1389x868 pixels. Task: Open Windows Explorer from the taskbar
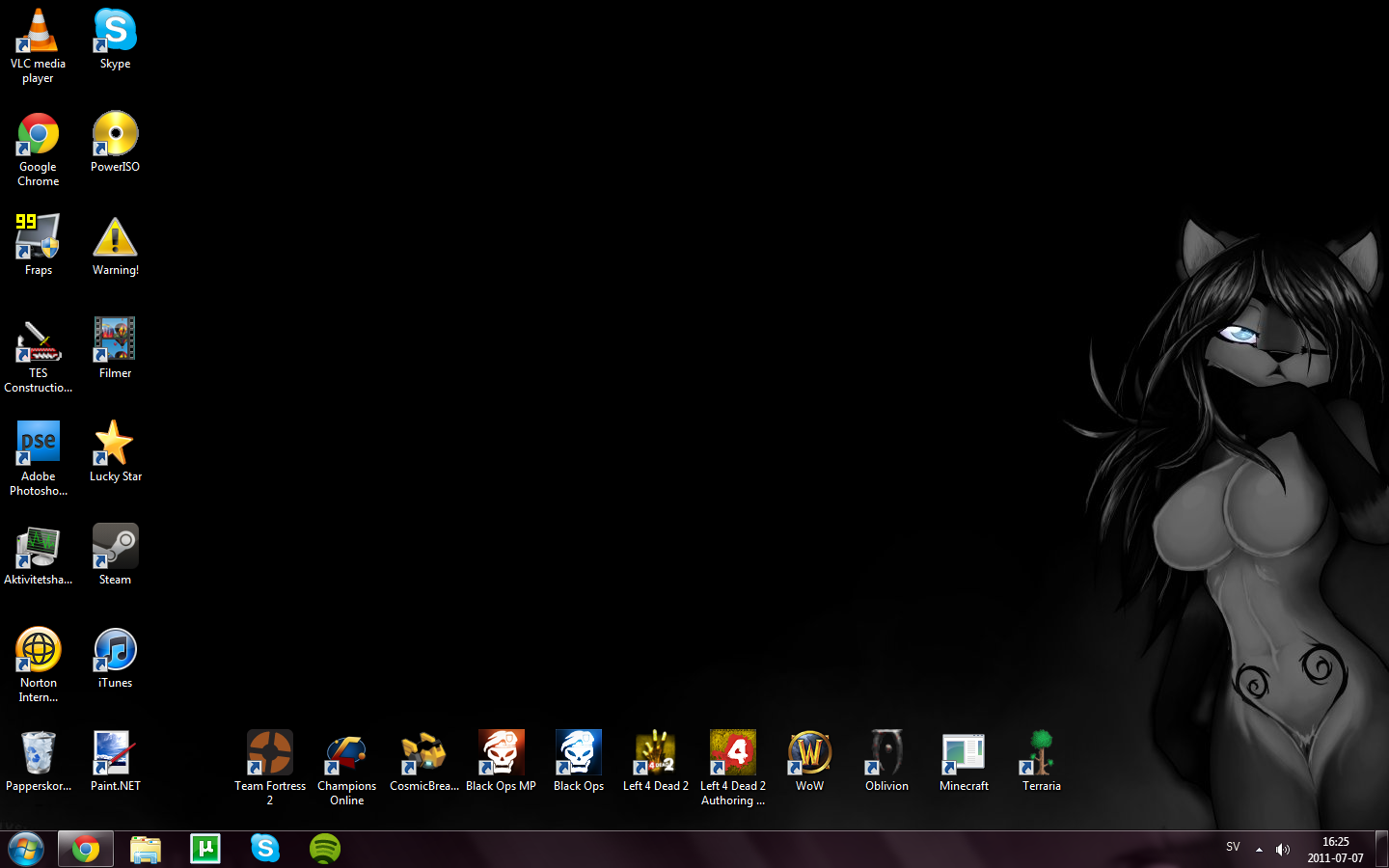(146, 850)
